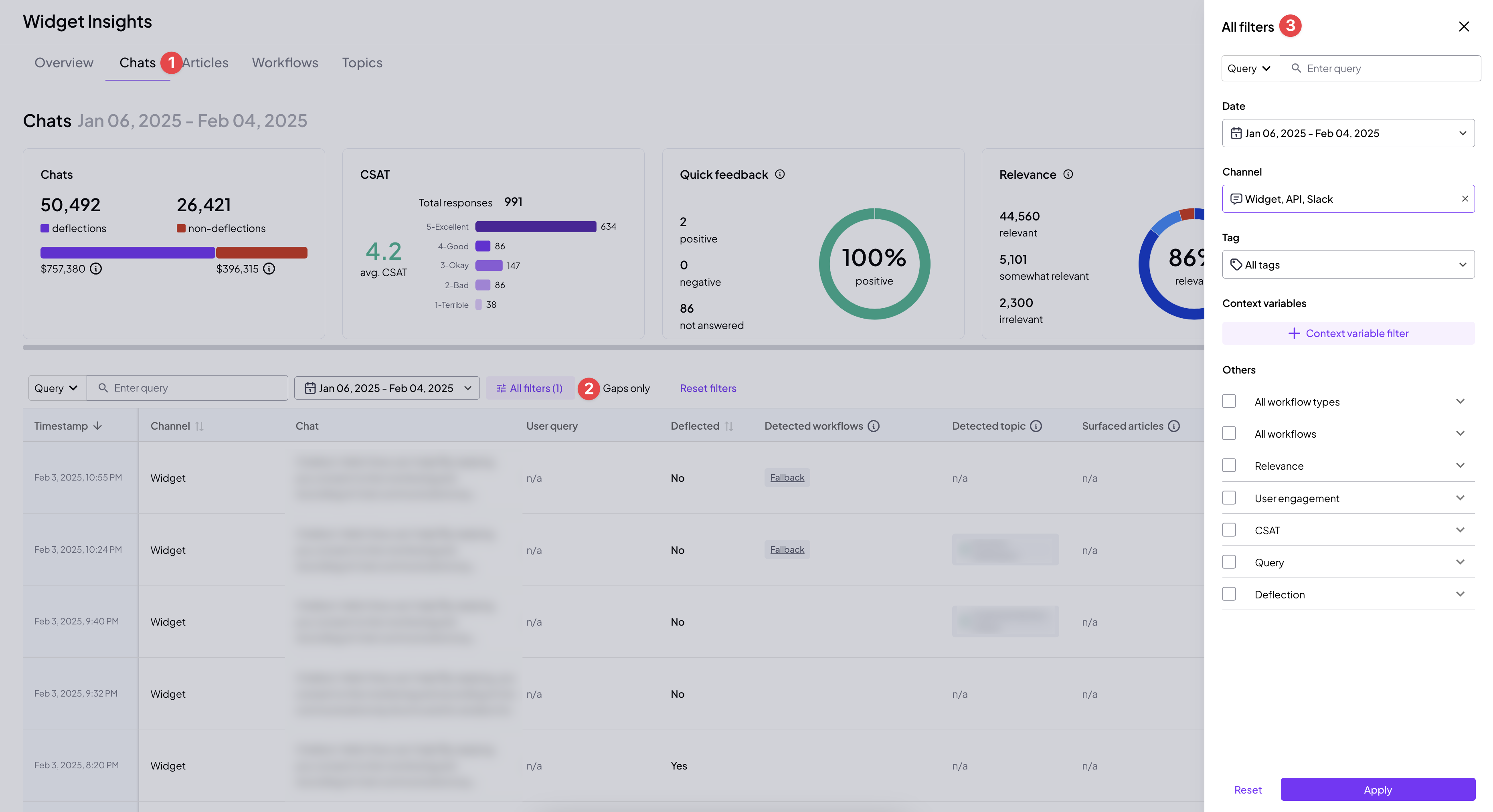
Task: Click the red non-deflections bar segment
Action: 262,253
